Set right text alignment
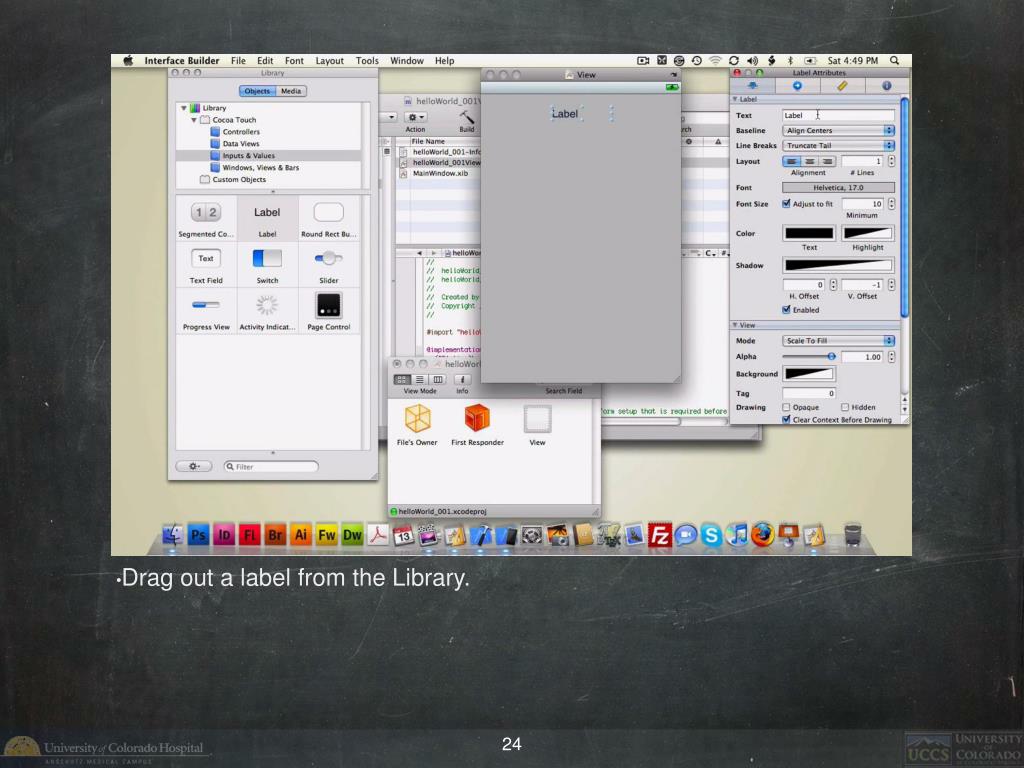The width and height of the screenshot is (1024, 768). point(827,161)
